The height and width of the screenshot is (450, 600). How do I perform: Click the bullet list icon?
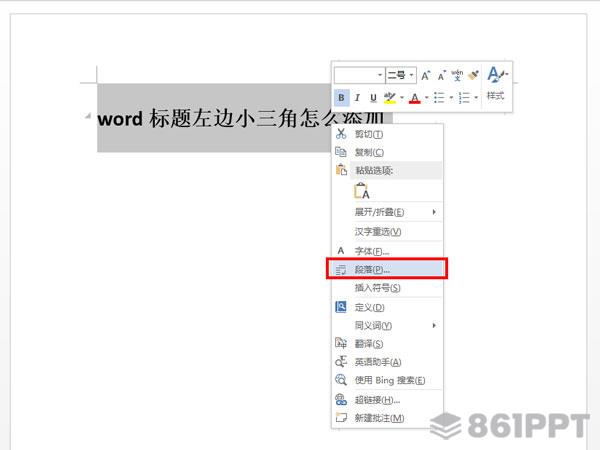440,97
